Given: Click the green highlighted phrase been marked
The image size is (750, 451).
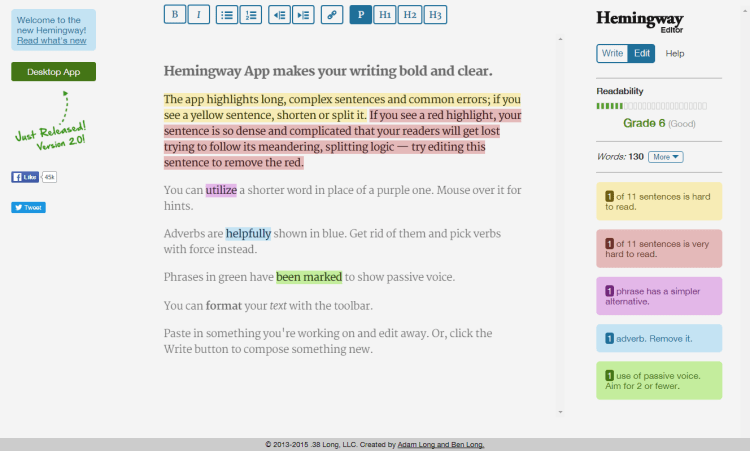Looking at the screenshot, I should (x=309, y=277).
